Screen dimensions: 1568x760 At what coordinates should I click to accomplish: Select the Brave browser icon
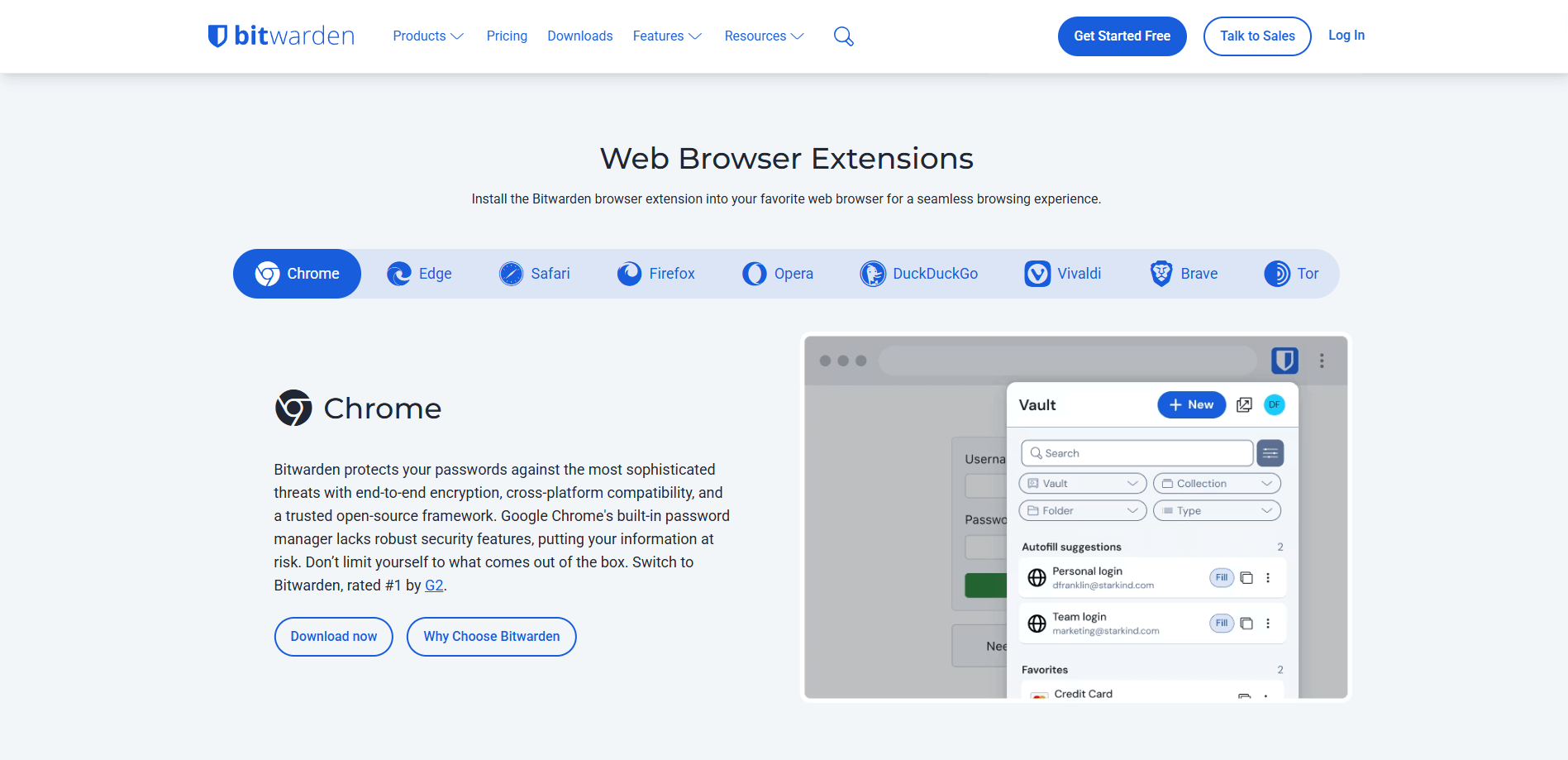1161,273
